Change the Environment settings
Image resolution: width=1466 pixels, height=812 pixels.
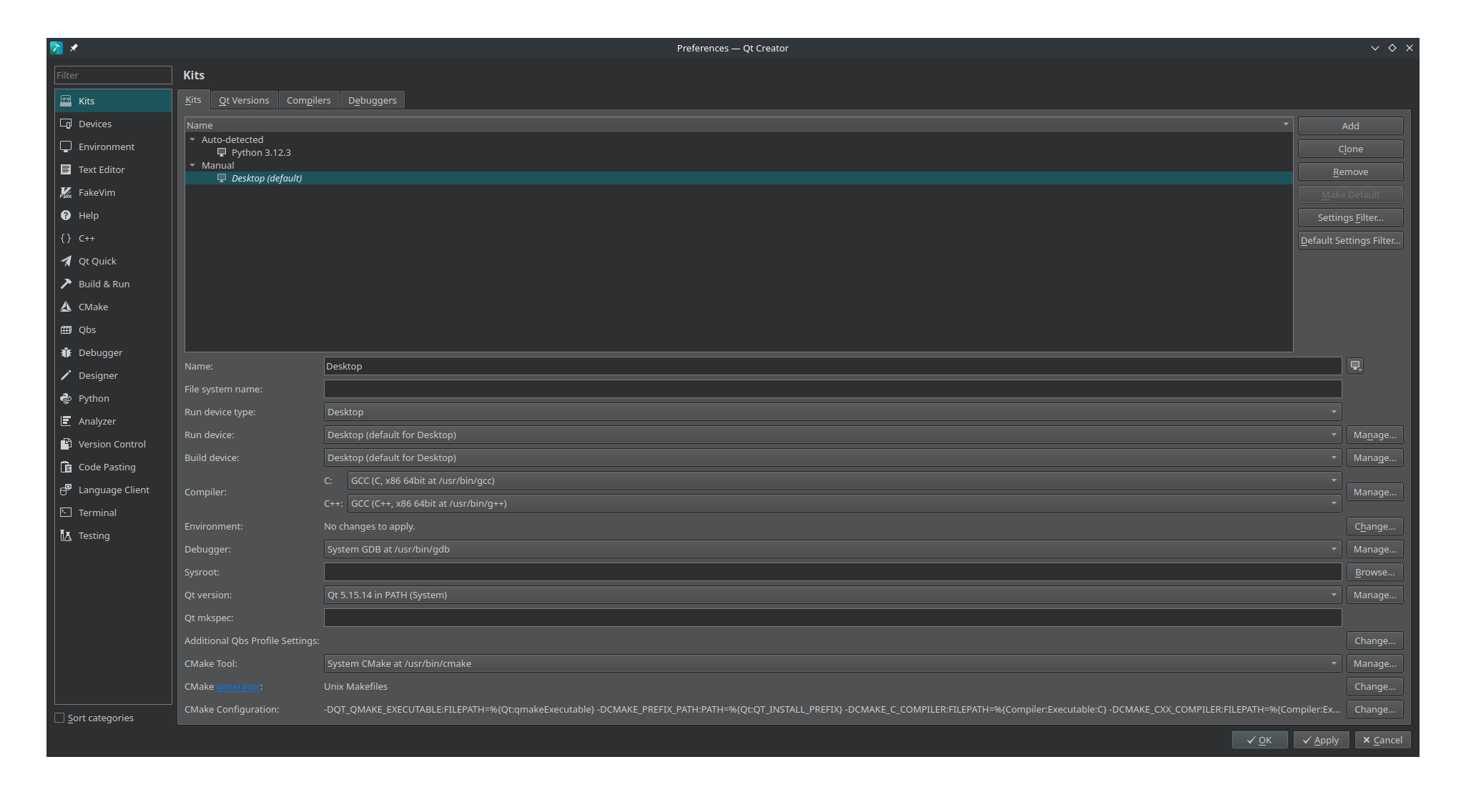(x=1374, y=526)
